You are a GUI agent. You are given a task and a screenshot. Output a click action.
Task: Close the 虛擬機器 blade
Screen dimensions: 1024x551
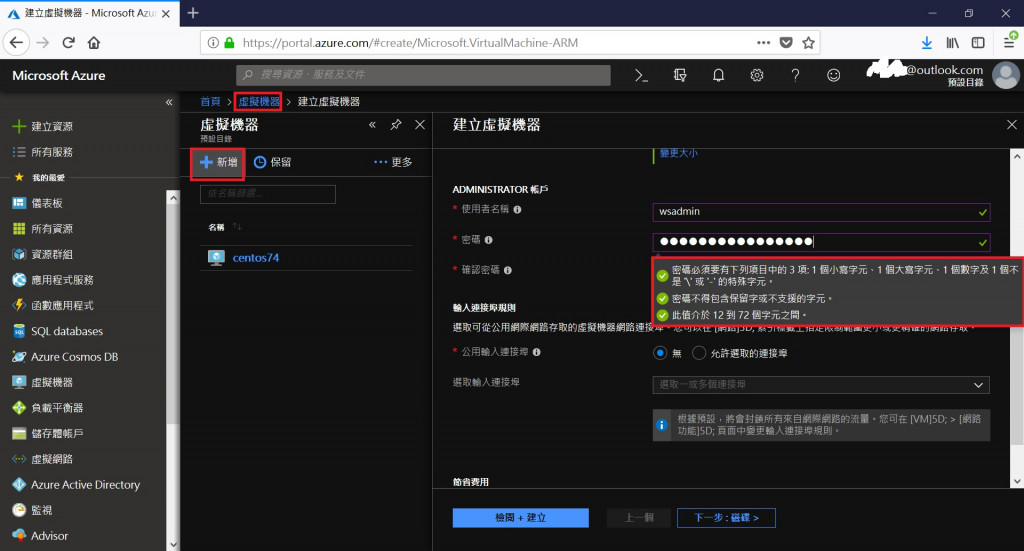pos(420,125)
